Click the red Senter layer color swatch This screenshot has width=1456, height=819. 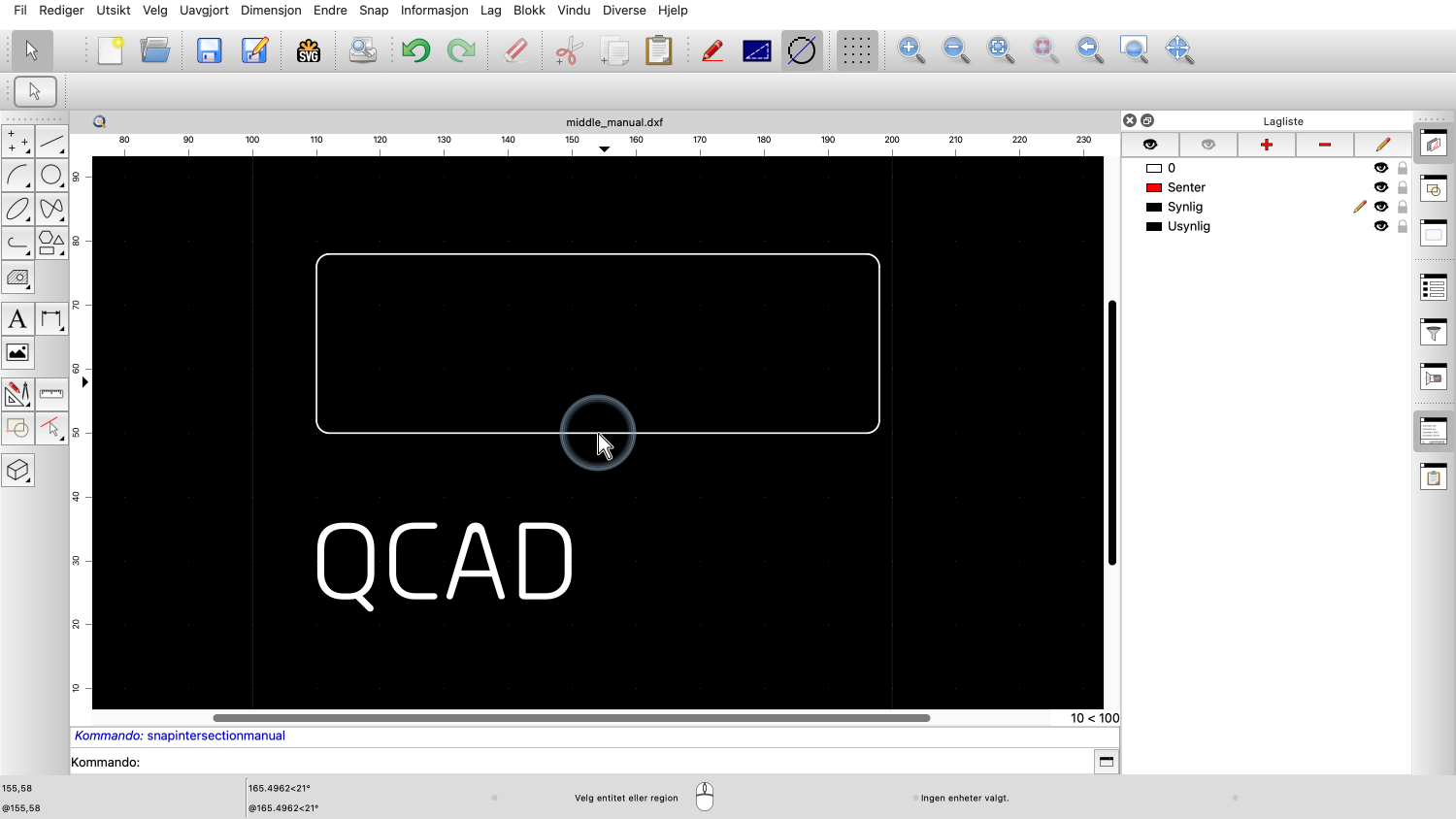[x=1154, y=187]
